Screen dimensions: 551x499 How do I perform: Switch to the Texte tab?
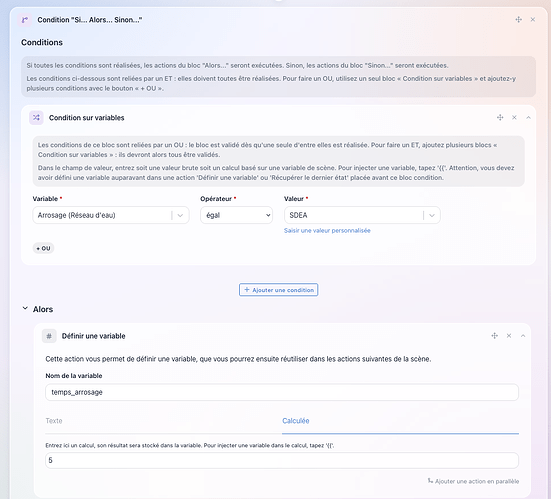click(x=54, y=421)
